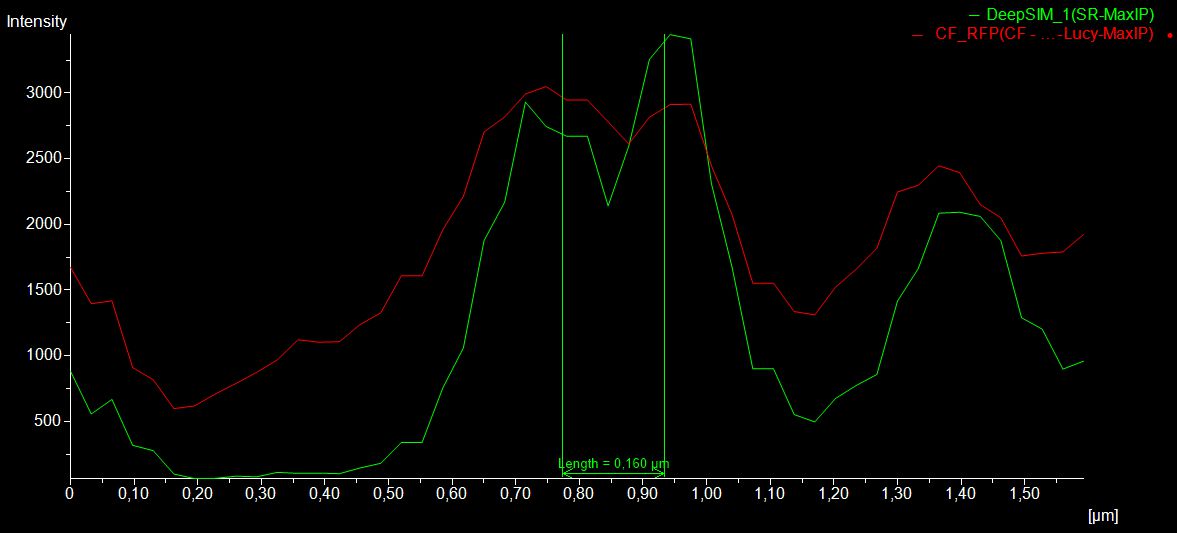Select the left vertical measurement line

(562, 250)
